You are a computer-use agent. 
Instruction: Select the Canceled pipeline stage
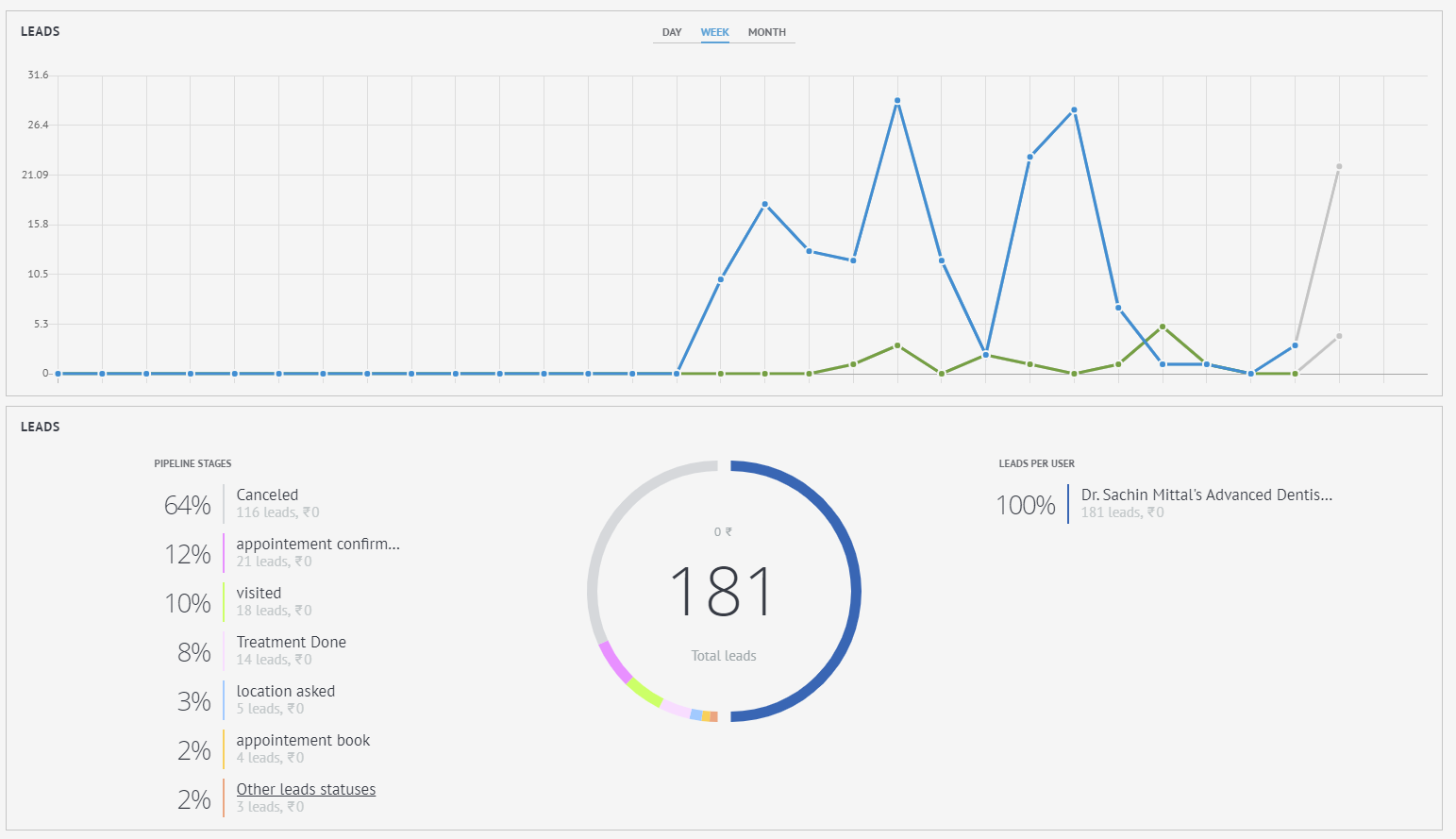pos(267,495)
